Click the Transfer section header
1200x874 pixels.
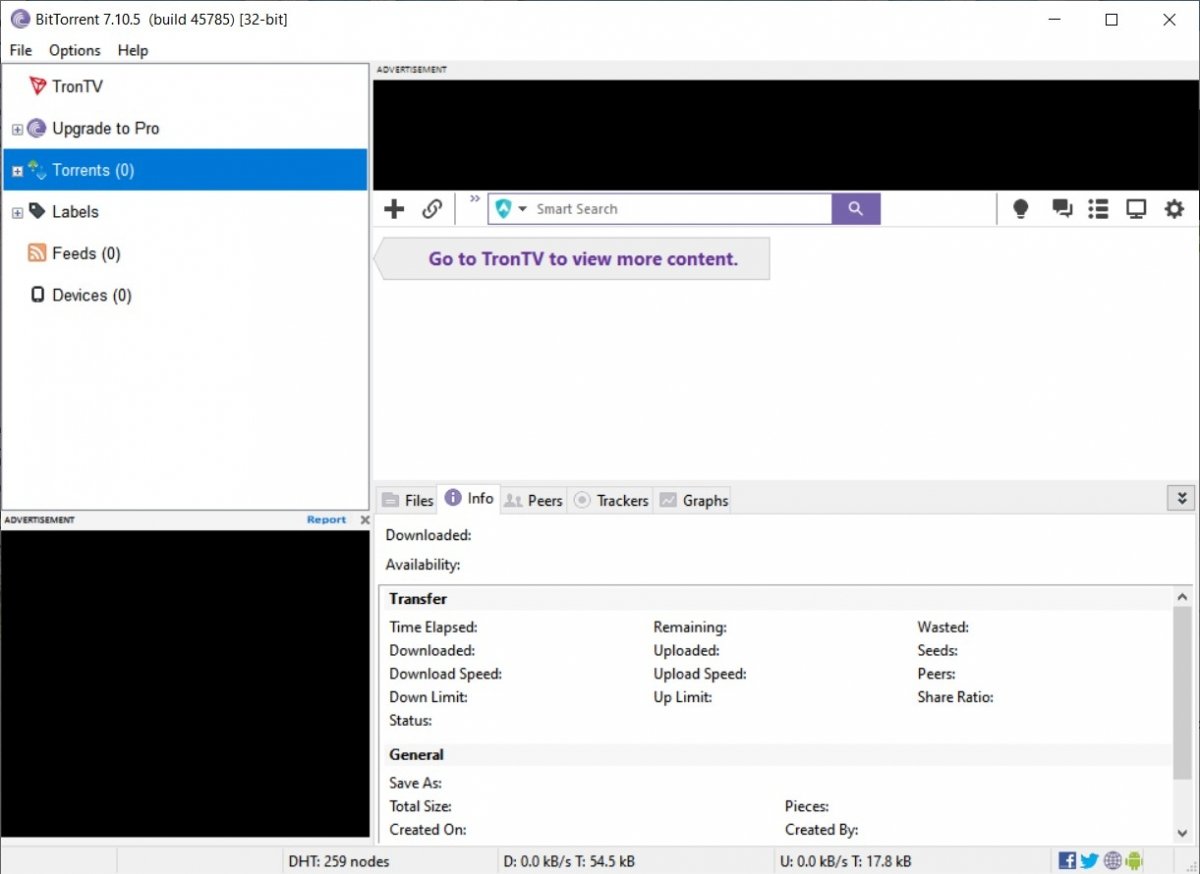(418, 599)
